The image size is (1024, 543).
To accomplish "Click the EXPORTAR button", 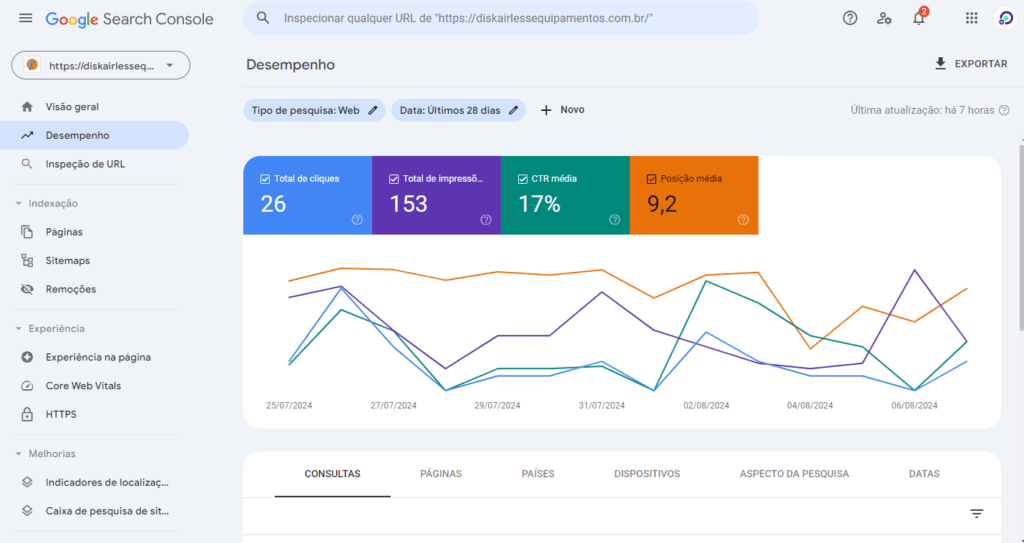I will pyautogui.click(x=970, y=64).
